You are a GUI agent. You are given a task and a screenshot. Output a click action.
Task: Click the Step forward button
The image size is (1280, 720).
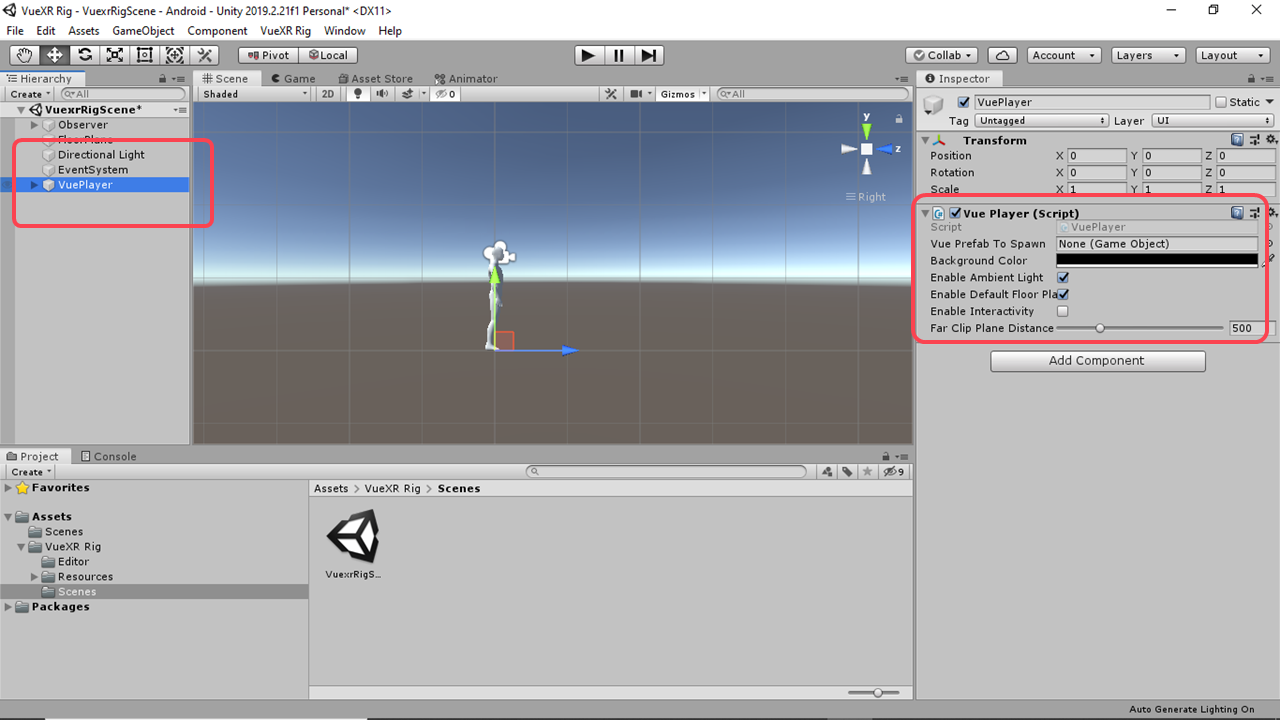[649, 55]
